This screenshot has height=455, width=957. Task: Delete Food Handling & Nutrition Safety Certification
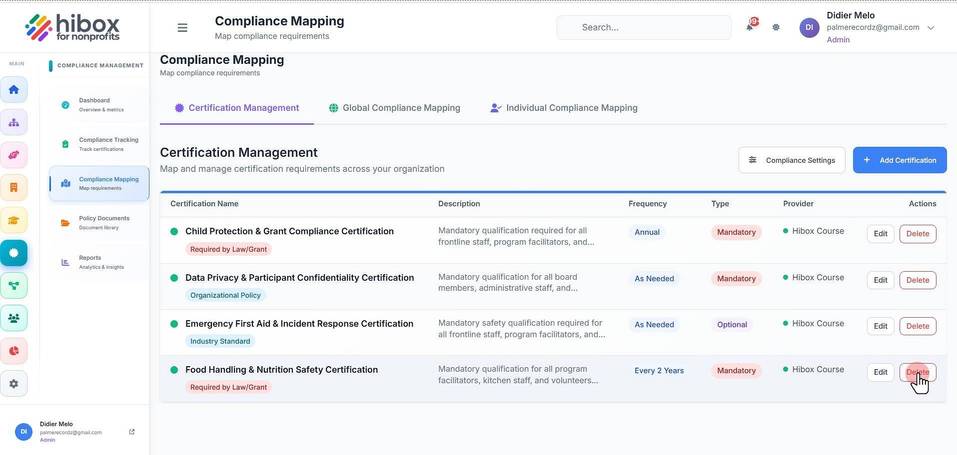click(x=917, y=373)
